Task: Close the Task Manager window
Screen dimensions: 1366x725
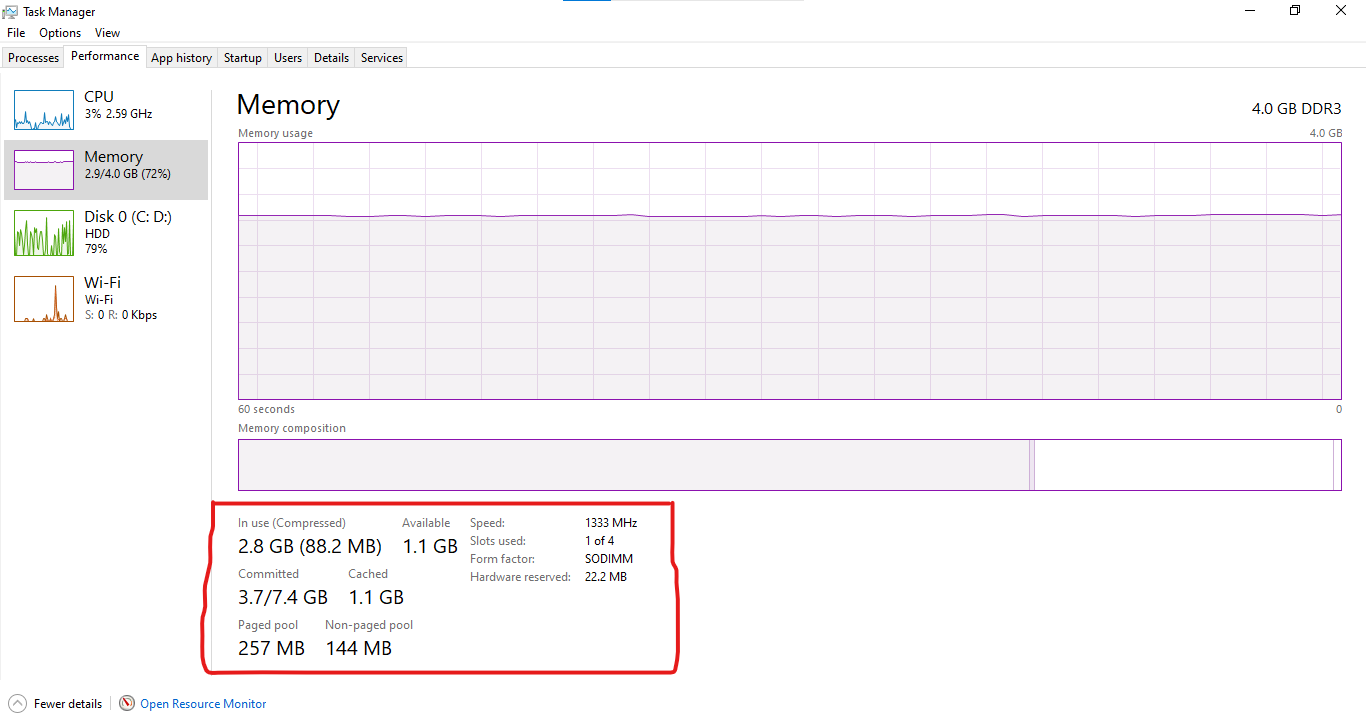Action: tap(1341, 11)
